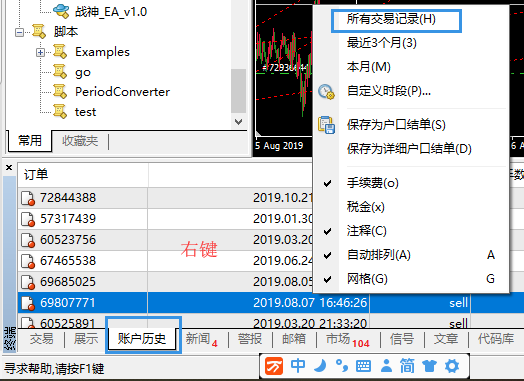Open the 交易 terminal tab
This screenshot has width=524, height=381.
click(41, 339)
